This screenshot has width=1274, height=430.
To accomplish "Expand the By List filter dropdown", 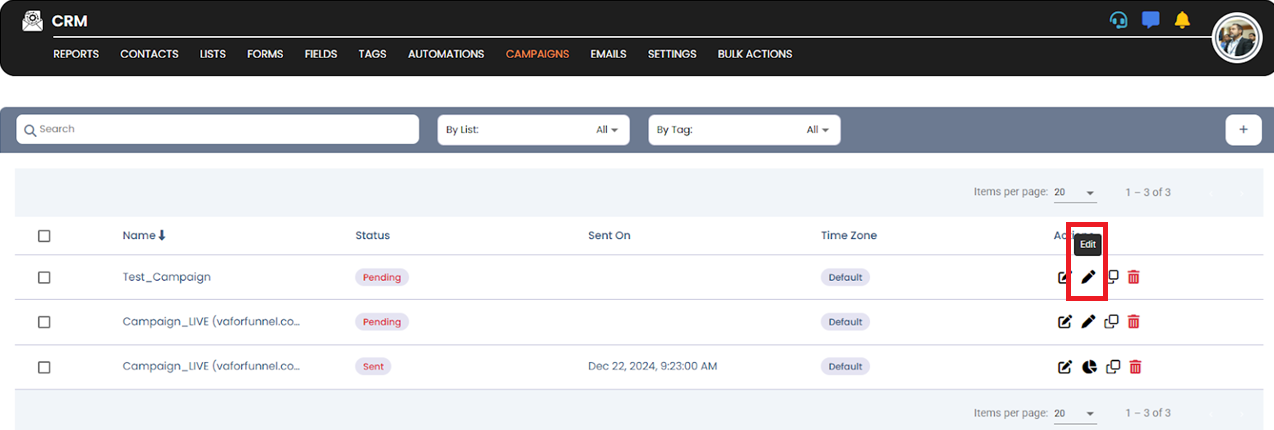I will tap(533, 130).
